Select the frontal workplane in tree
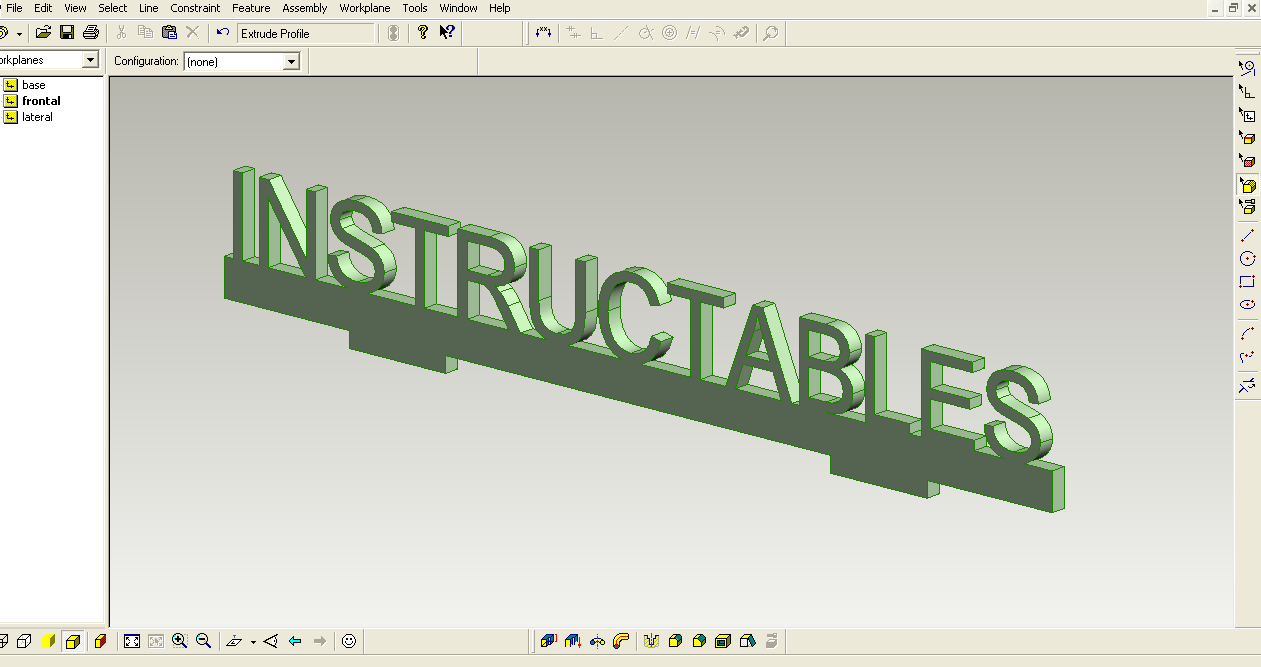 click(x=41, y=101)
